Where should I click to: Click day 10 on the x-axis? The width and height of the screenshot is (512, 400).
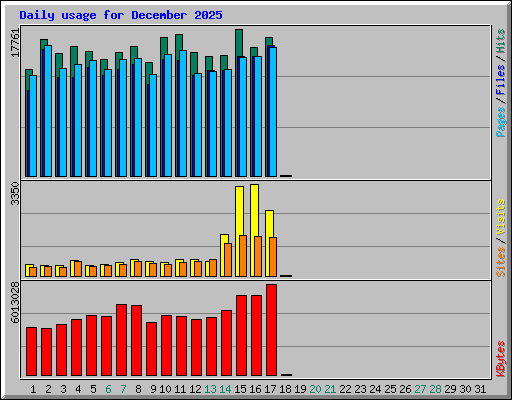[x=165, y=389]
